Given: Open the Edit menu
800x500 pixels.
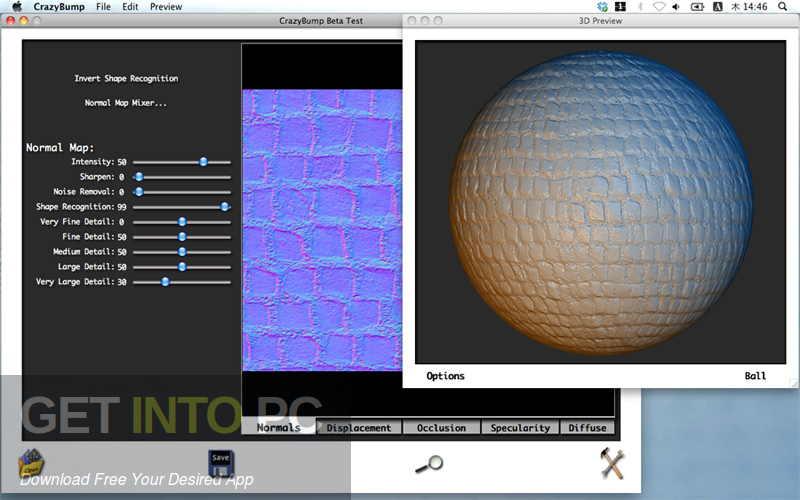Looking at the screenshot, I should point(130,7).
